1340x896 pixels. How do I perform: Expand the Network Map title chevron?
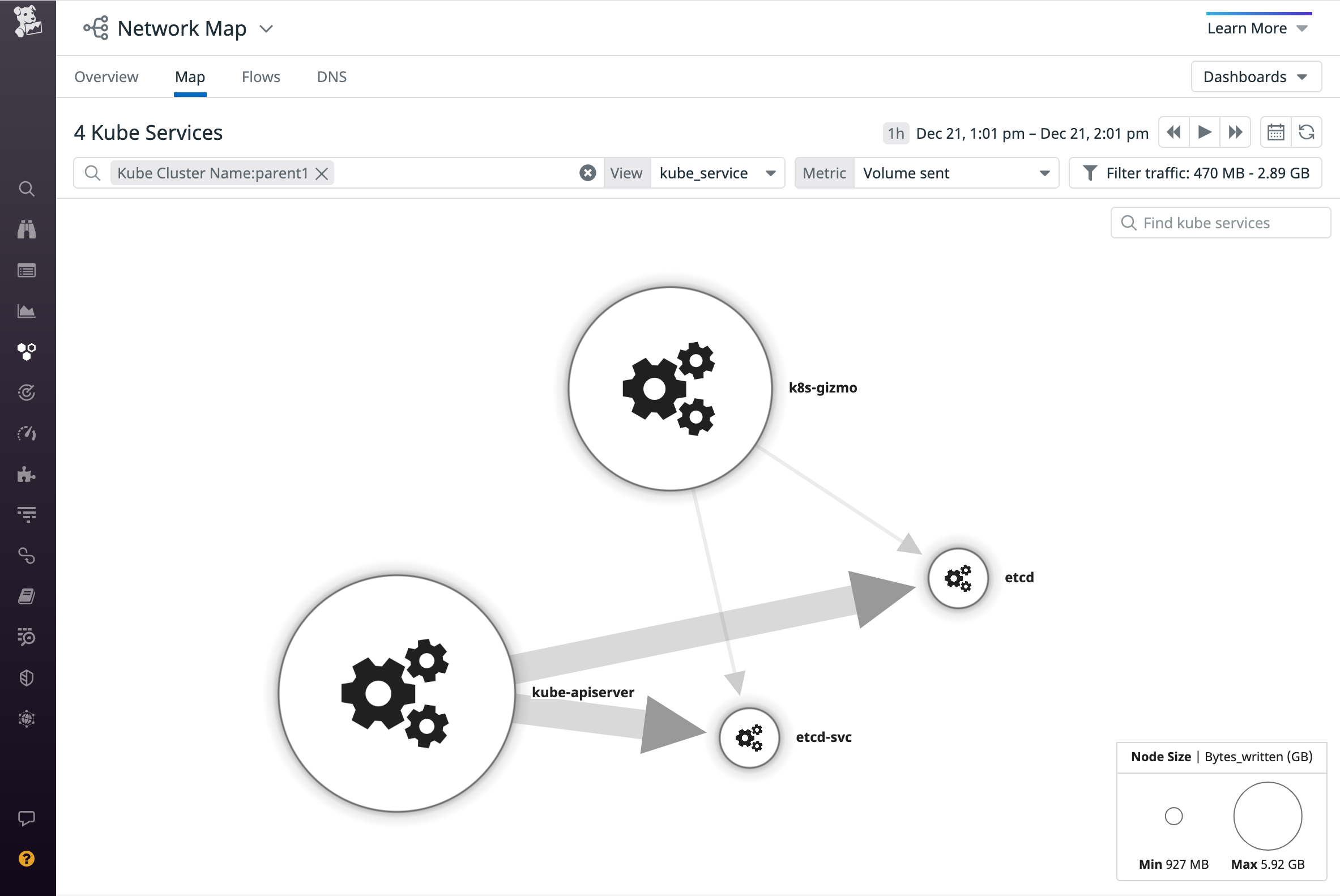266,28
